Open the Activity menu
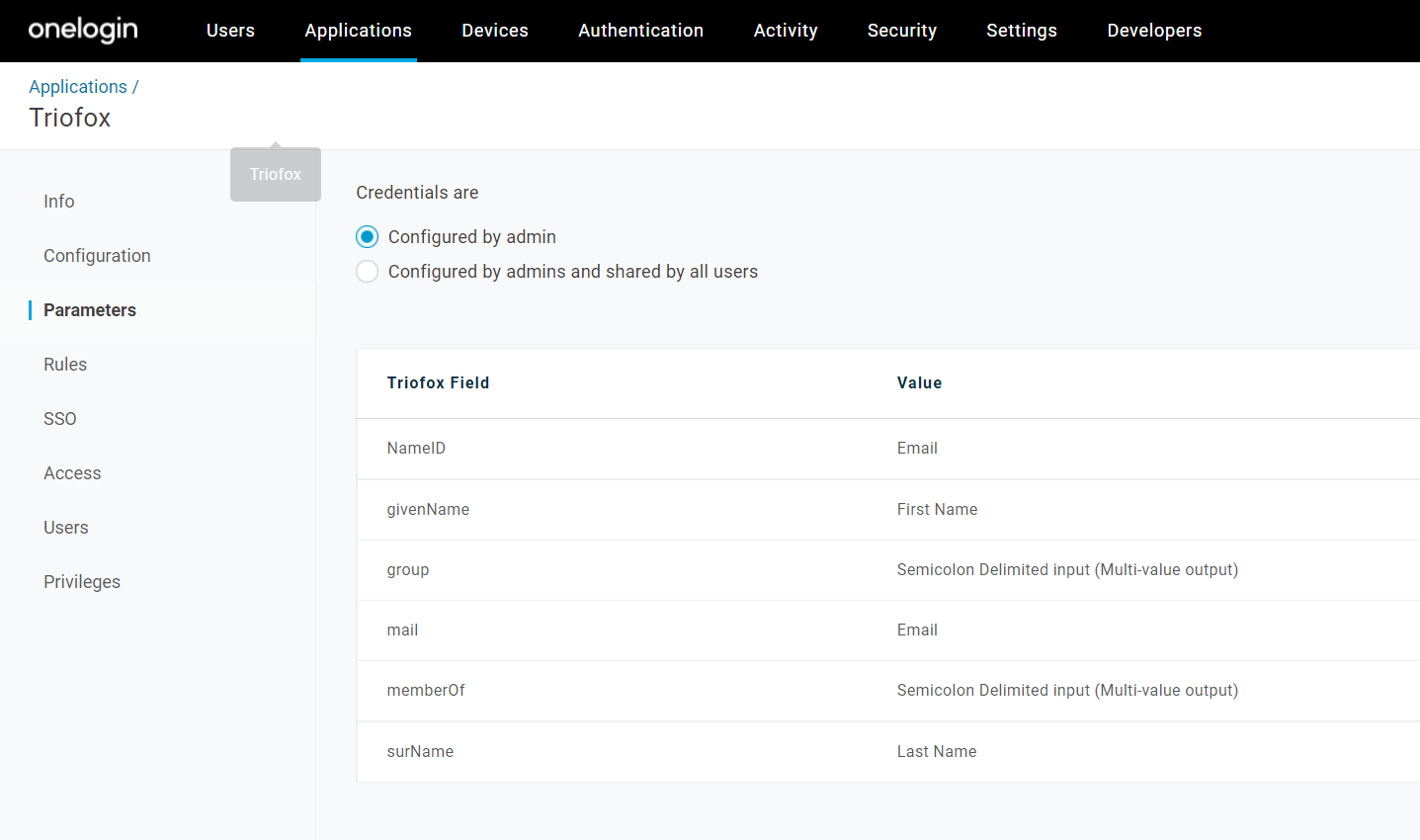The image size is (1420, 840). pos(786,31)
